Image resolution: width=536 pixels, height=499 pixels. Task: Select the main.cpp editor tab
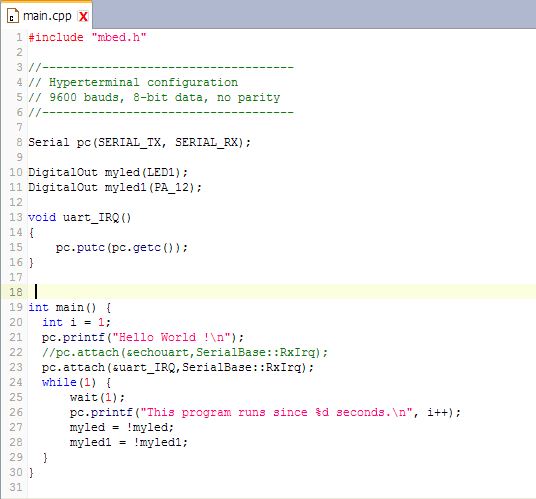point(47,16)
